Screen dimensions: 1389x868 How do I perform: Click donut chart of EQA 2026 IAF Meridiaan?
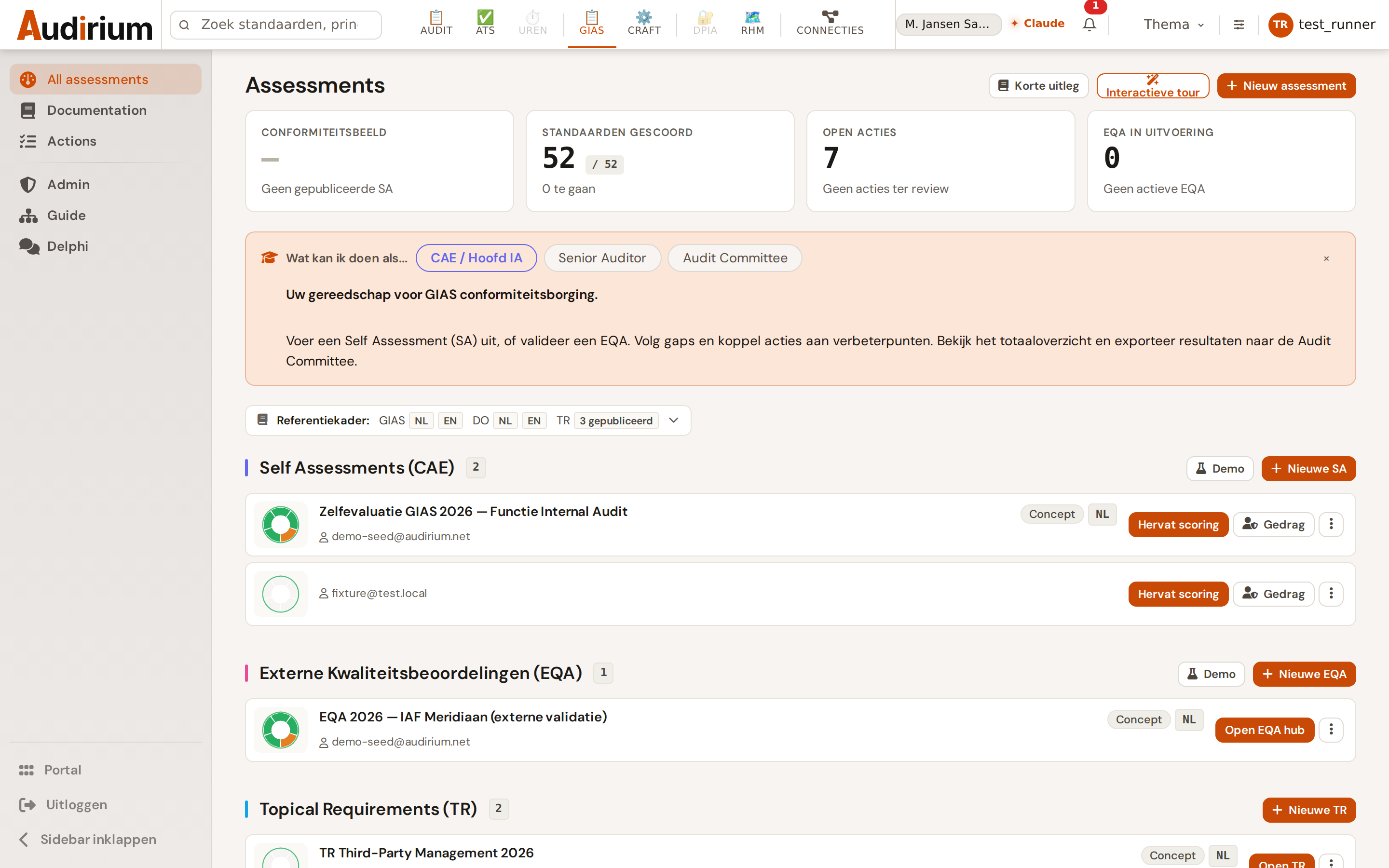[x=281, y=730]
